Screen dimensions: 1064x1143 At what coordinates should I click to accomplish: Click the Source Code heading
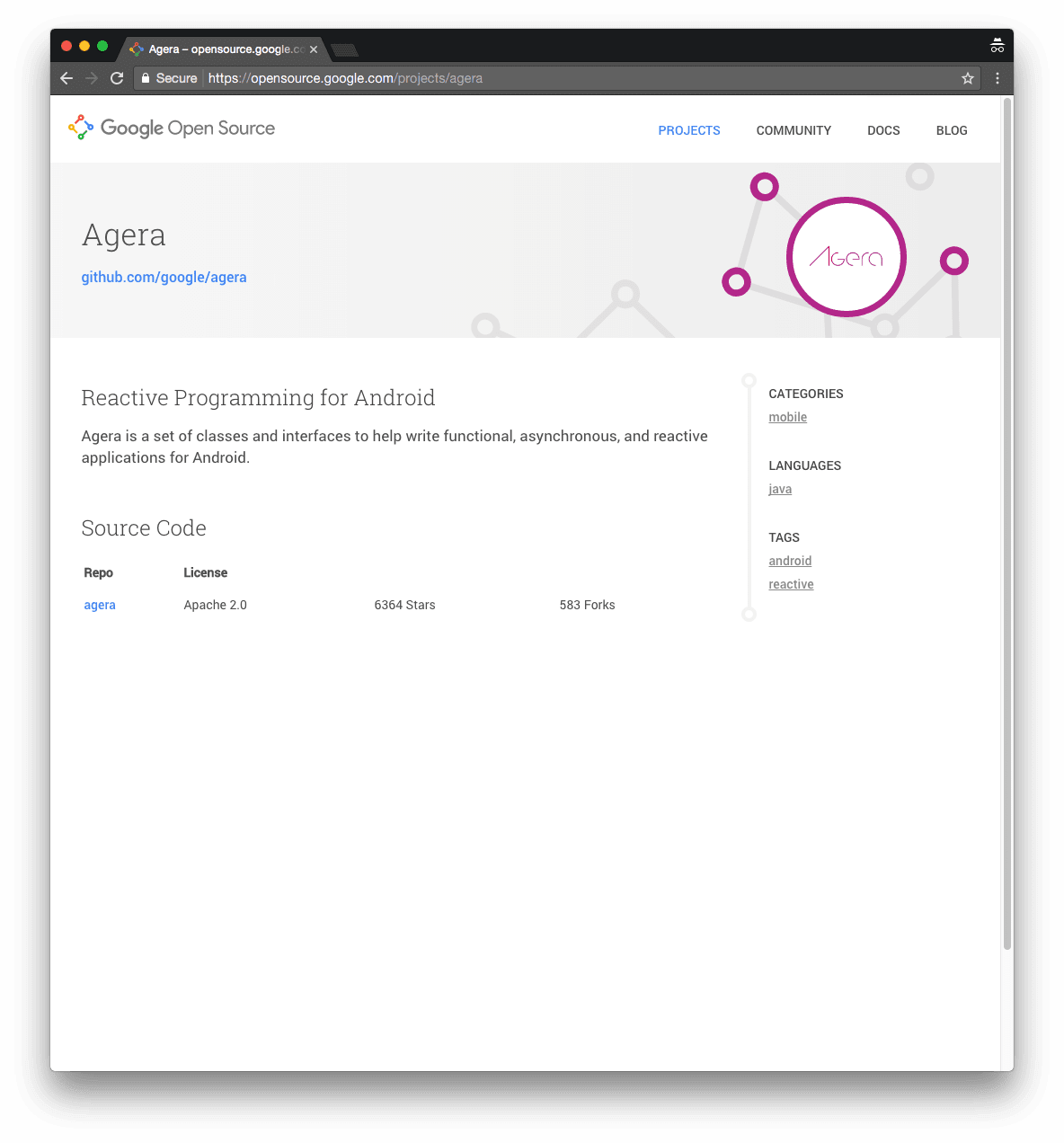[x=144, y=527]
